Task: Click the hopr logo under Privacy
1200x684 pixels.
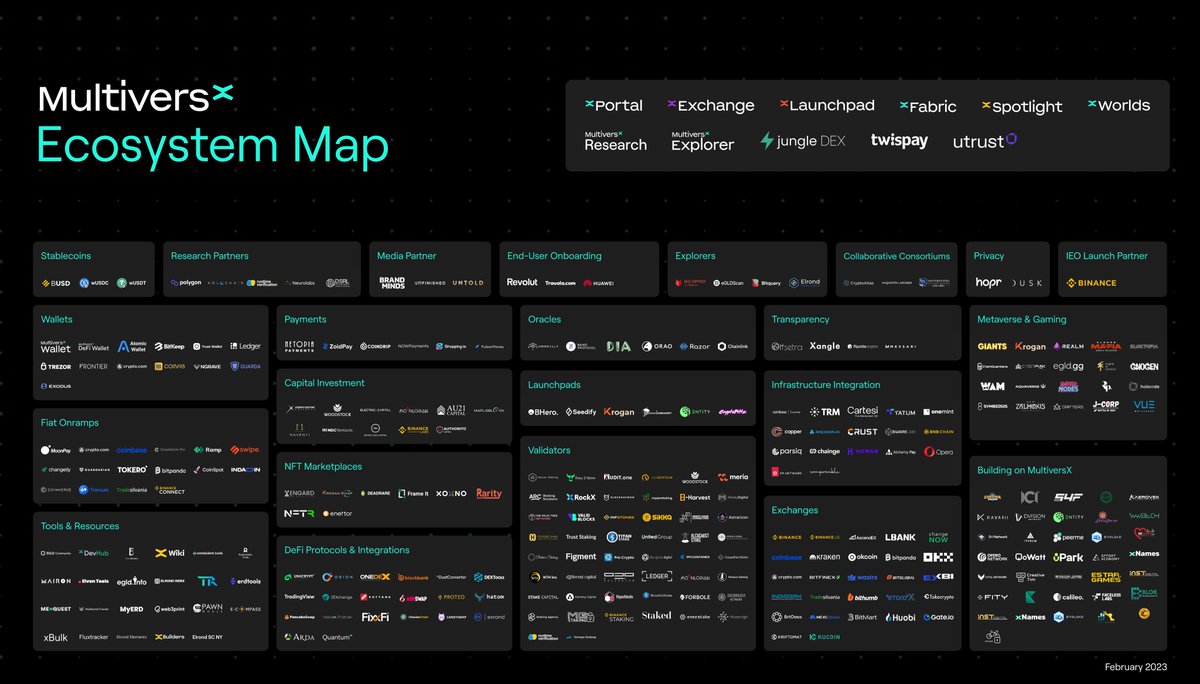Action: [x=989, y=283]
